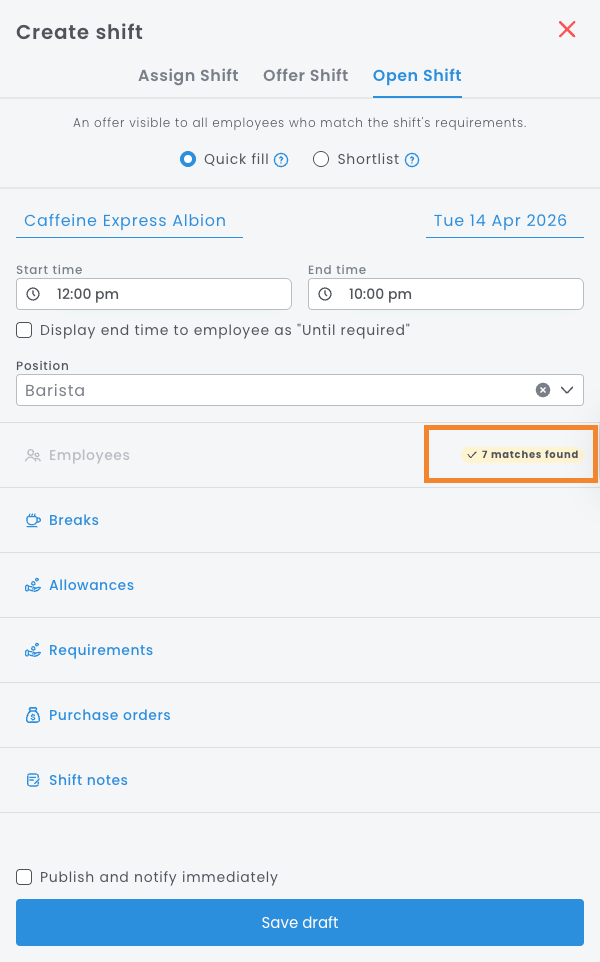Viewport: 600px width, 962px height.
Task: Clear the Barista position selection
Action: tap(543, 390)
